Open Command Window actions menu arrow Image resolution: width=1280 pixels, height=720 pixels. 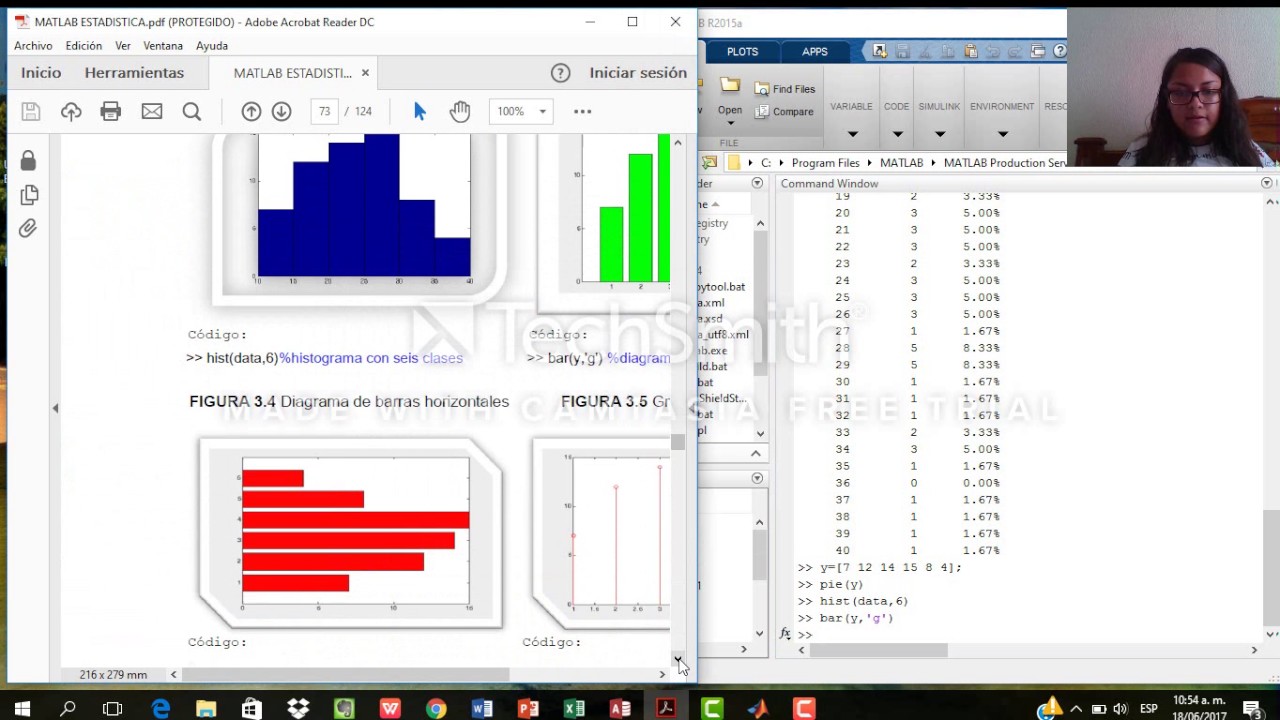[x=1266, y=183]
